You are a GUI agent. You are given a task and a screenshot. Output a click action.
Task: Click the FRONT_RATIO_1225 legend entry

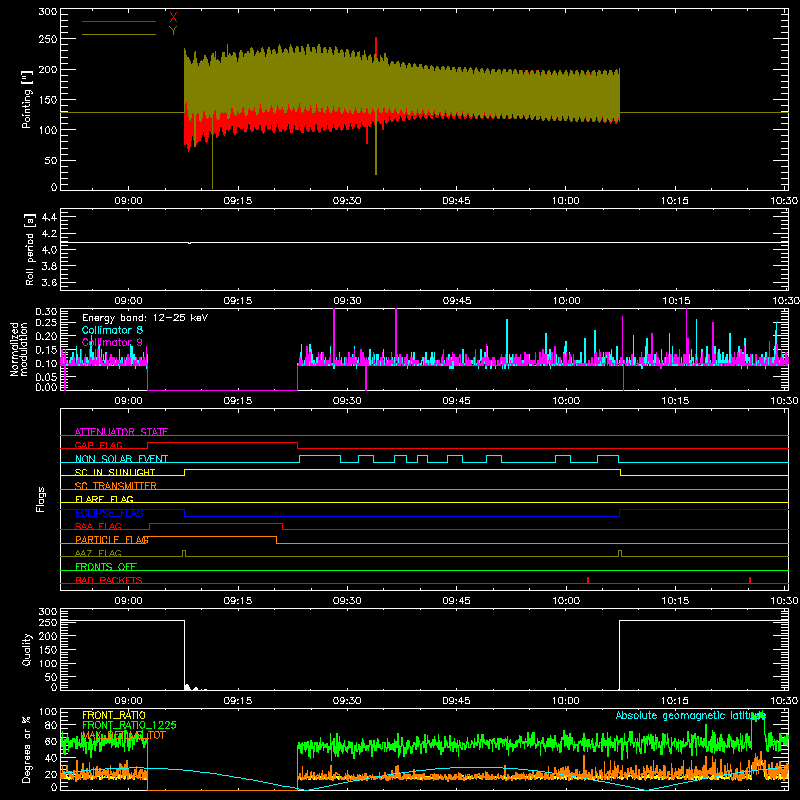point(129,725)
